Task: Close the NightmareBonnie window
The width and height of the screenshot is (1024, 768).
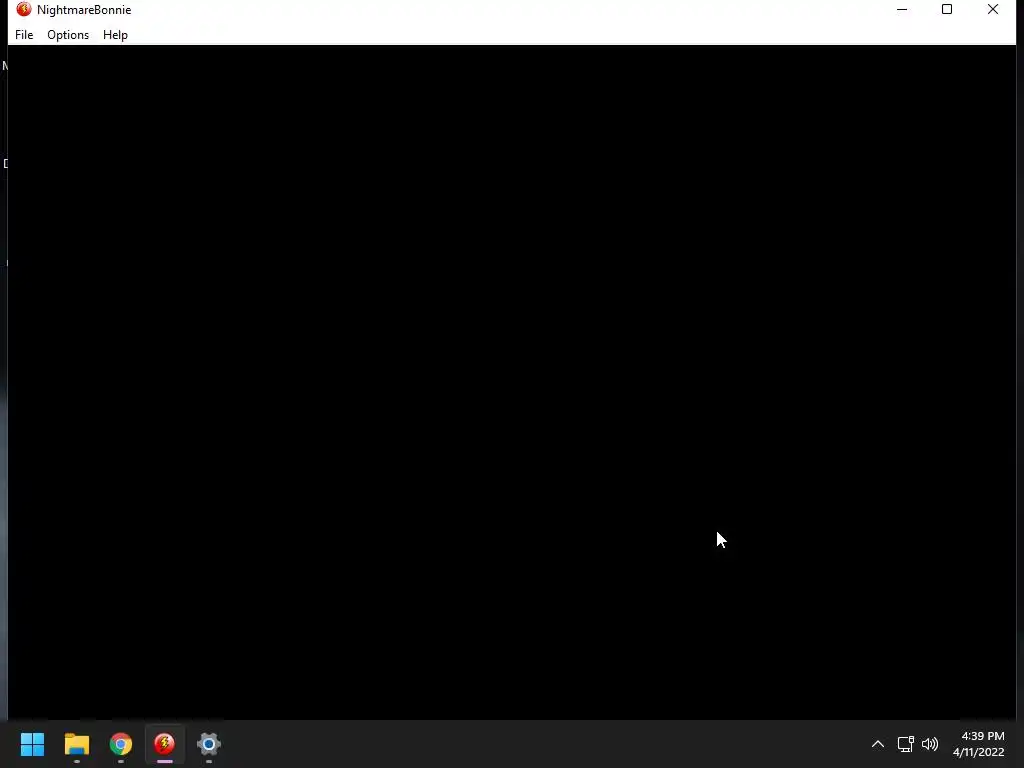Action: tap(993, 9)
